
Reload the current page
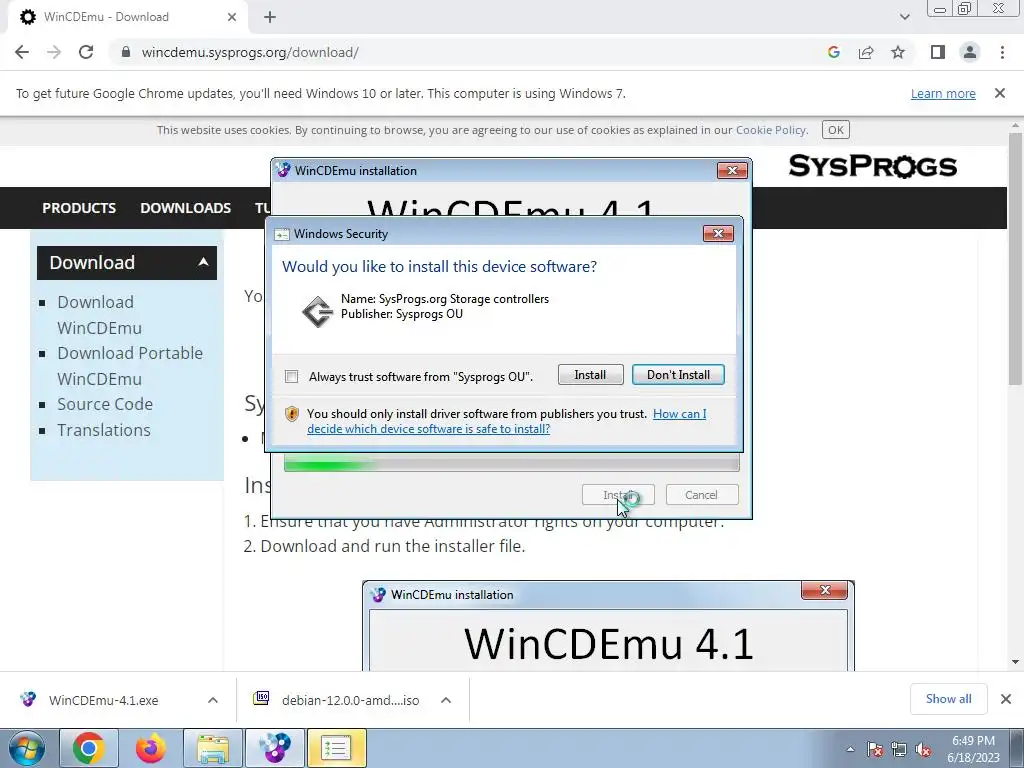86,52
